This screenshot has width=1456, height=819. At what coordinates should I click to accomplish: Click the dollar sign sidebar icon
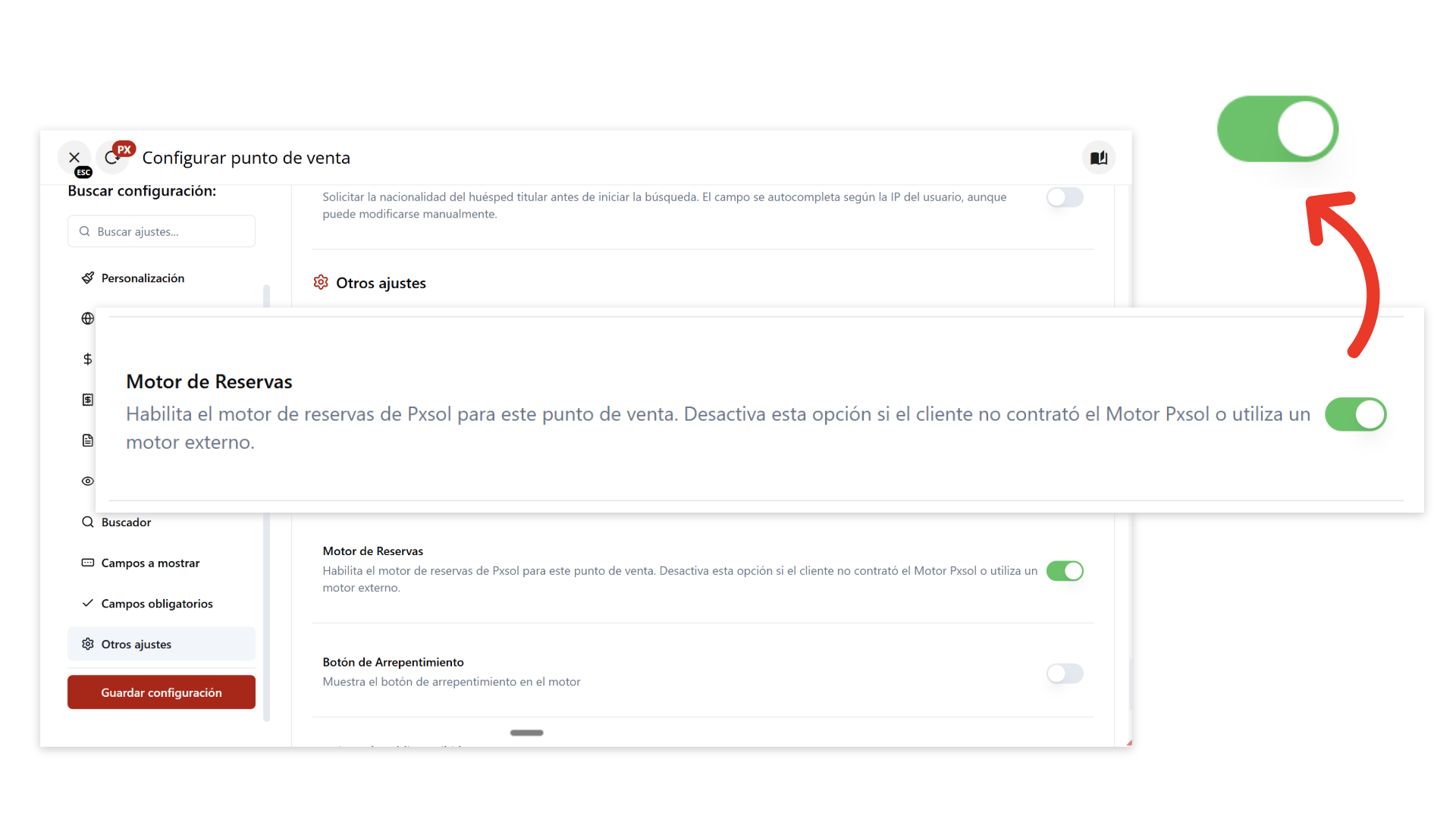[x=88, y=359]
